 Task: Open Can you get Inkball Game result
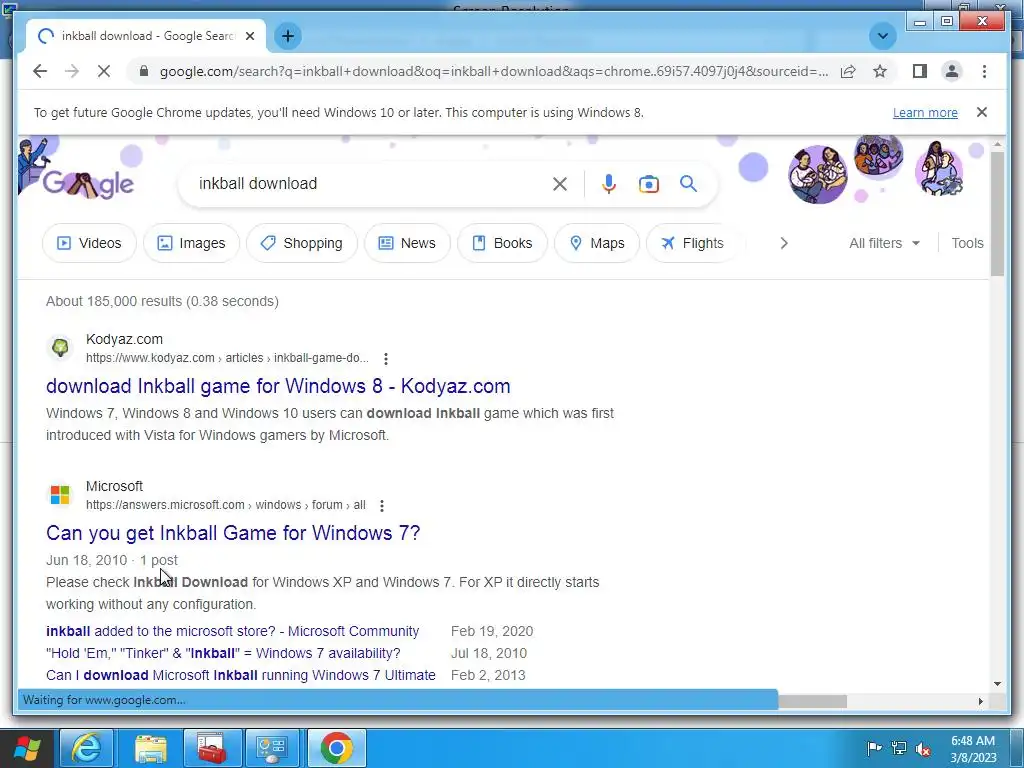click(x=233, y=533)
